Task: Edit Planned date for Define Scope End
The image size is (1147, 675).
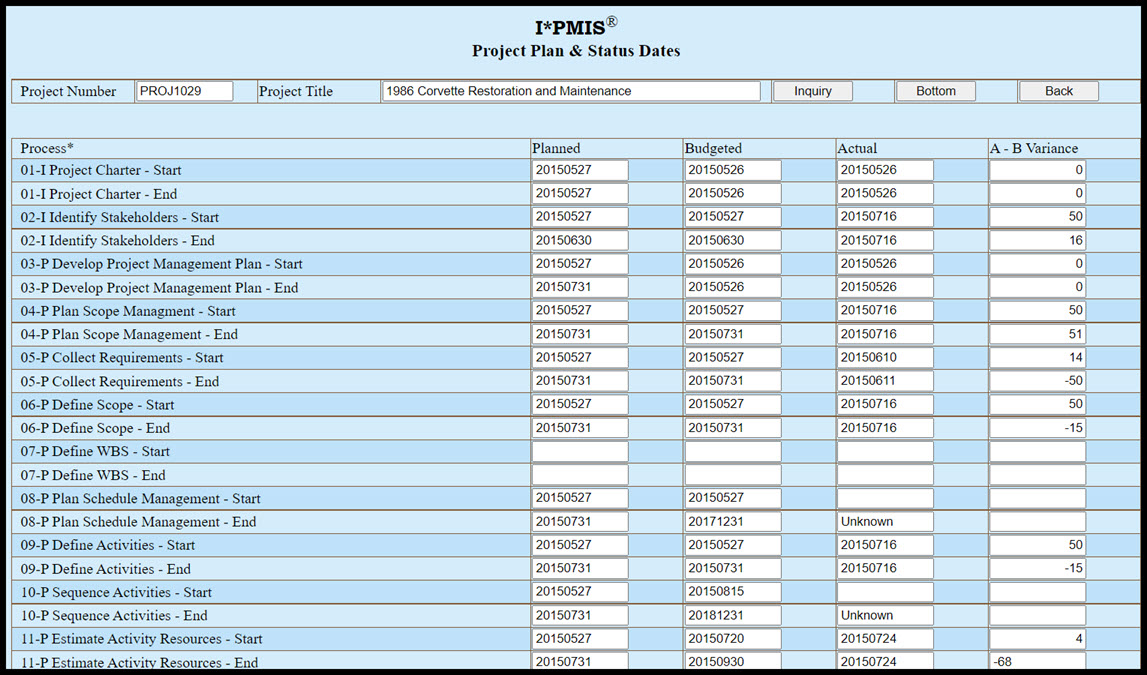Action: pyautogui.click(x=580, y=428)
